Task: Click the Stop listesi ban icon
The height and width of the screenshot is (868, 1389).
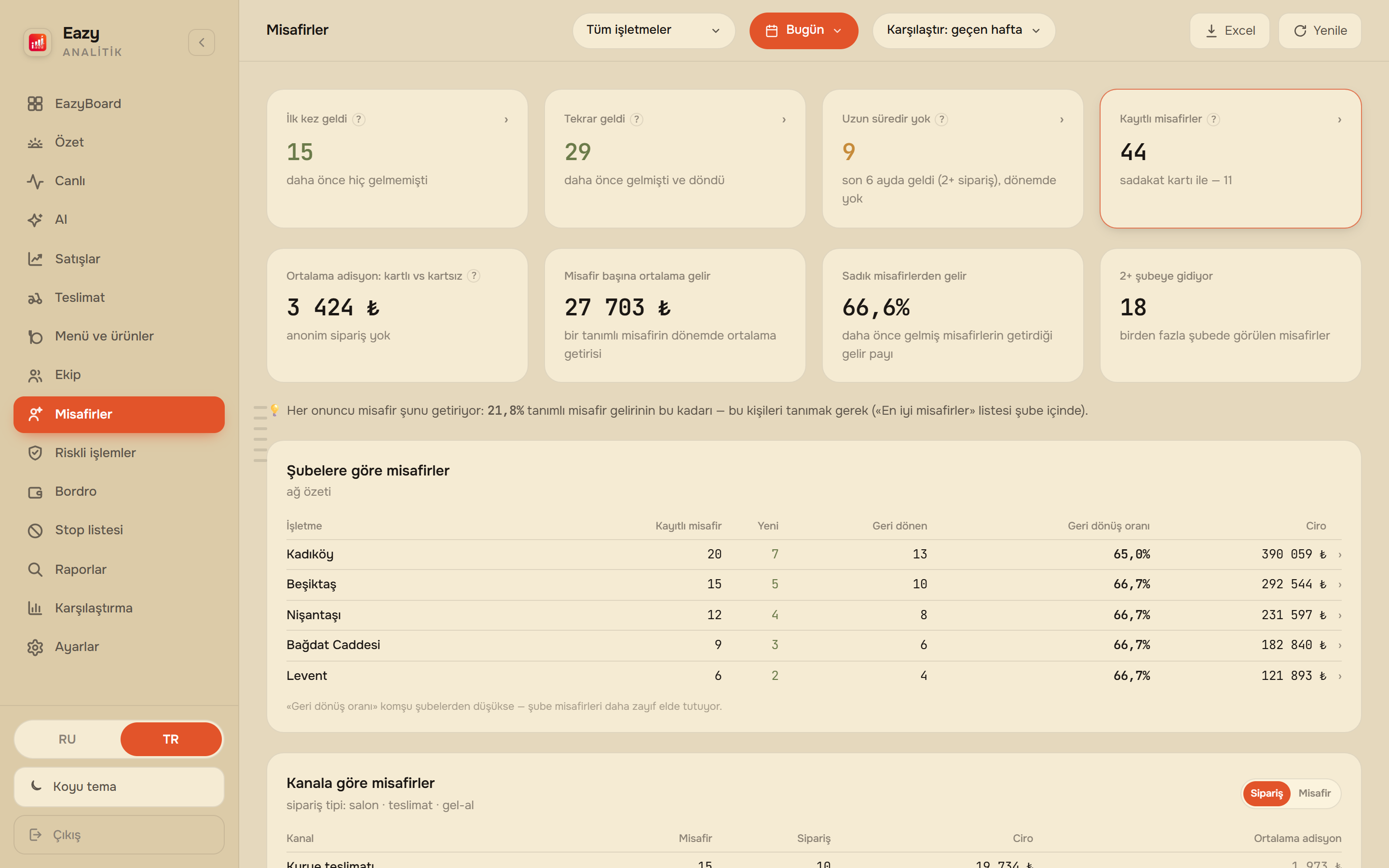Action: click(x=35, y=530)
